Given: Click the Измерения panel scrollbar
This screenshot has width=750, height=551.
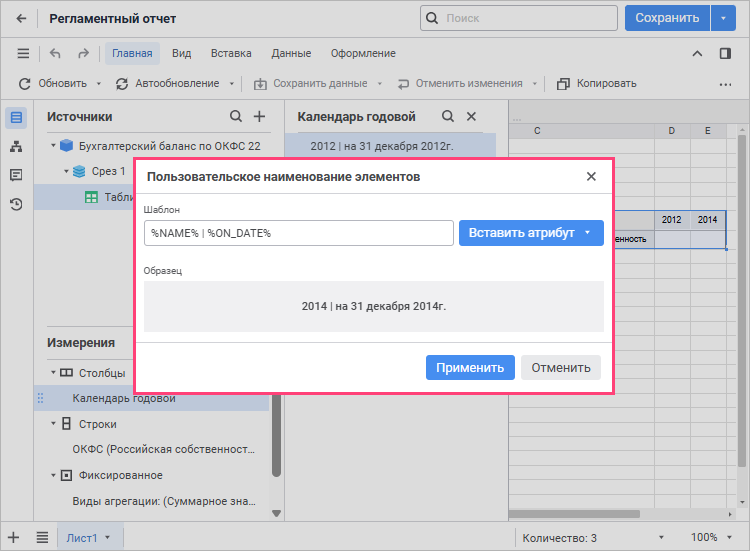Looking at the screenshot, I should point(276,435).
